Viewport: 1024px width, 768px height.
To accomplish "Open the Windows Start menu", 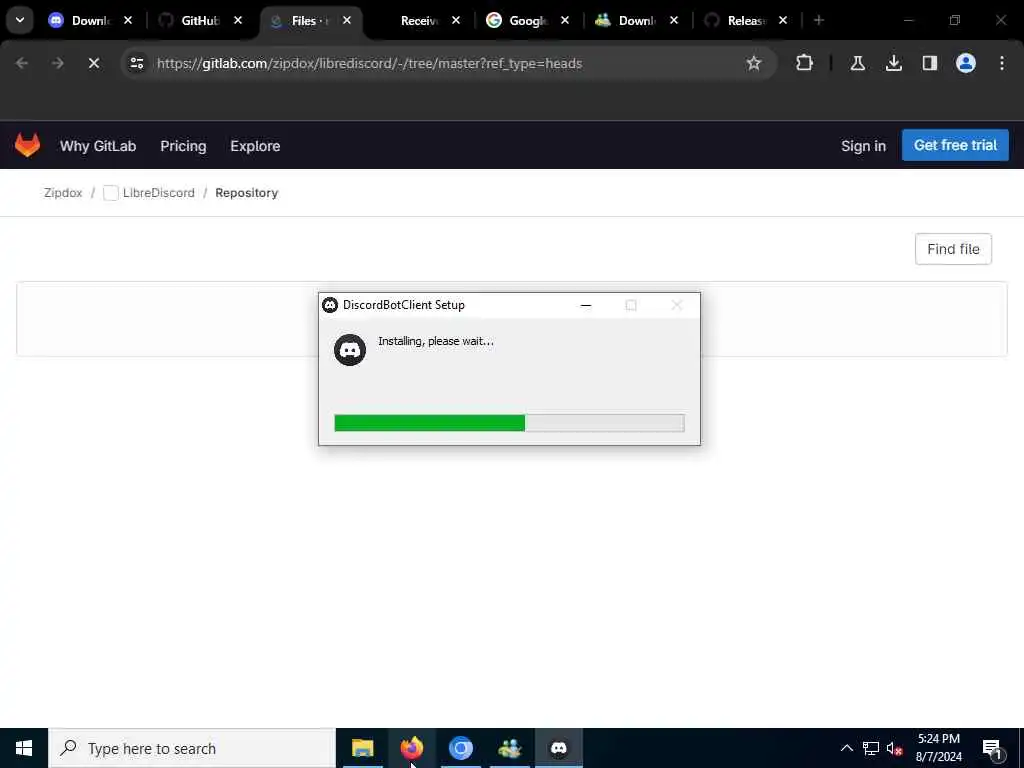I will pyautogui.click(x=24, y=748).
